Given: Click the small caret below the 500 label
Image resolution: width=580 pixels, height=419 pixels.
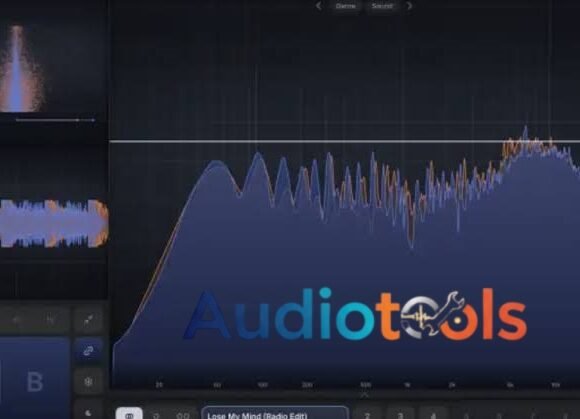Looking at the screenshot, I should point(365,395).
